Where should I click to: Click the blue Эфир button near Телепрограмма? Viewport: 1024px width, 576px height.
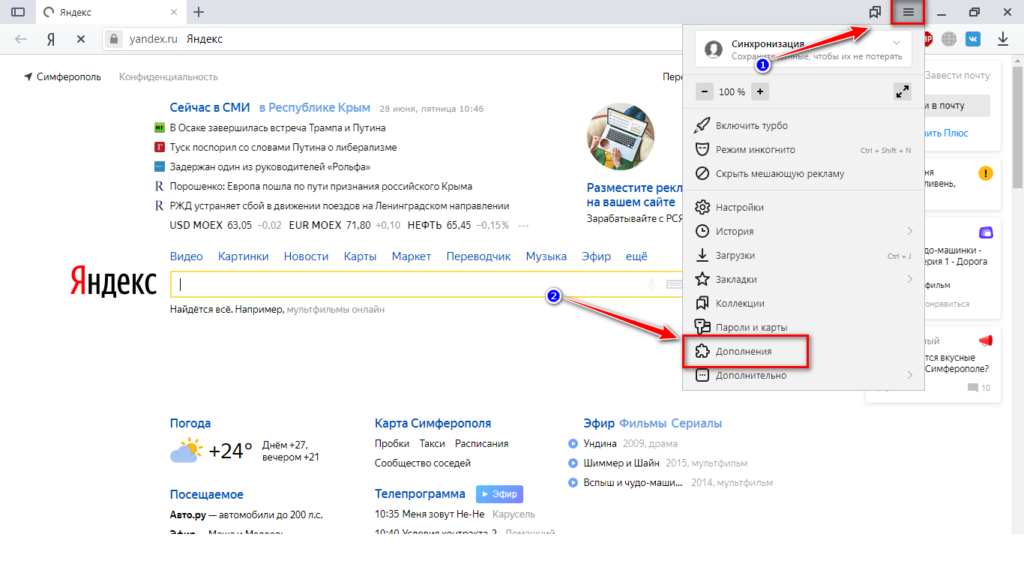pyautogui.click(x=500, y=494)
